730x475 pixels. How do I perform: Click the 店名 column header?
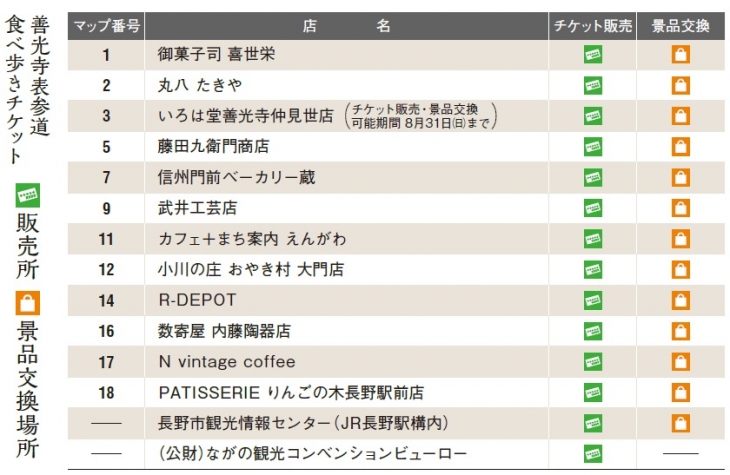(x=346, y=26)
